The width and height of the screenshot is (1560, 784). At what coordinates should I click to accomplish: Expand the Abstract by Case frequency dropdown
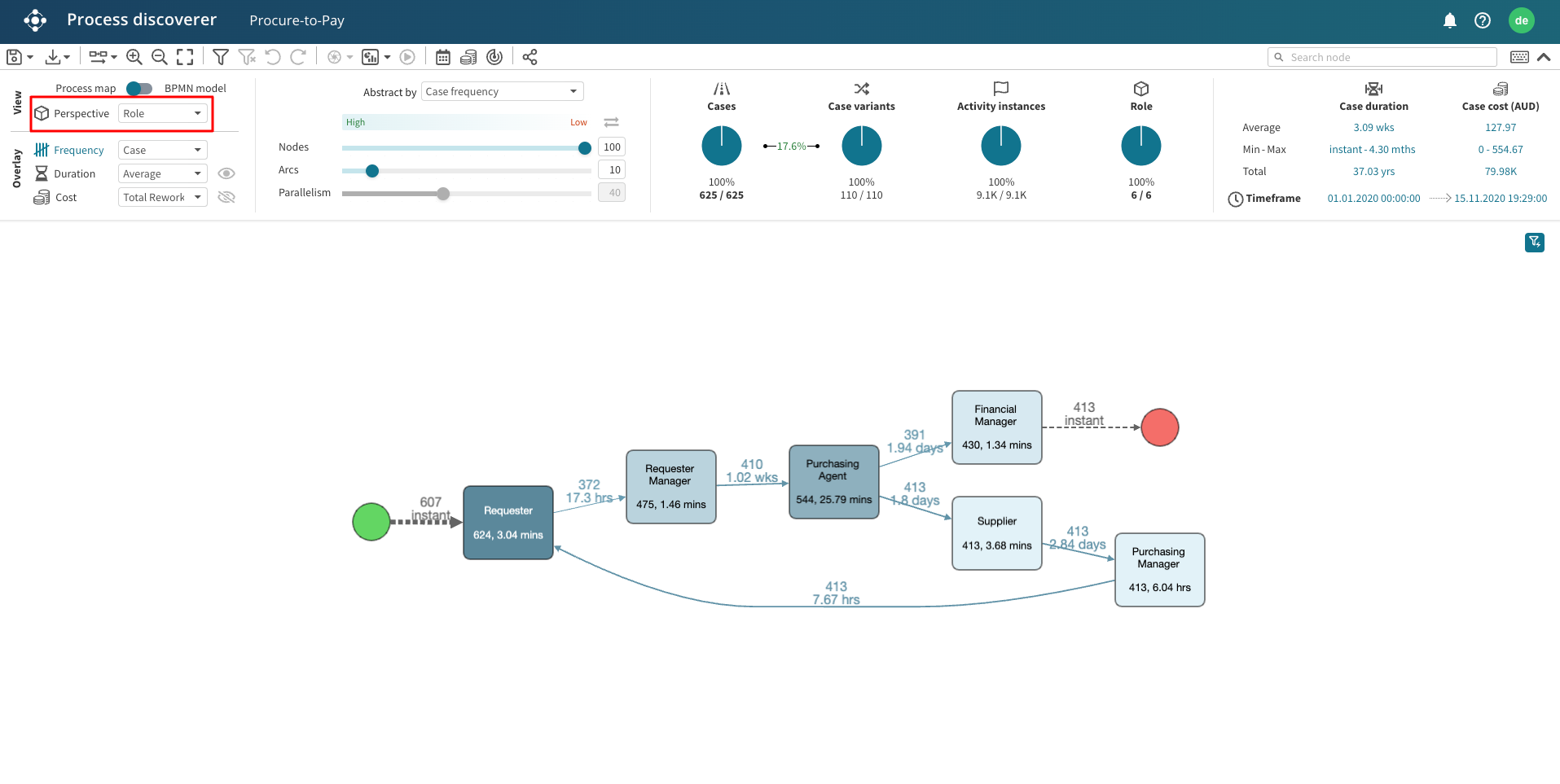[x=502, y=91]
